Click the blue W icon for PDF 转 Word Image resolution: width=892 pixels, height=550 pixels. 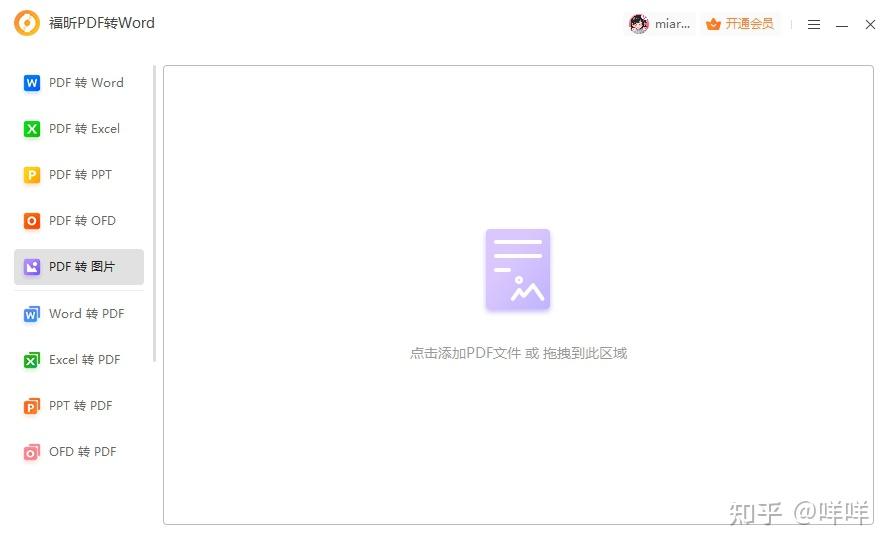(x=32, y=83)
